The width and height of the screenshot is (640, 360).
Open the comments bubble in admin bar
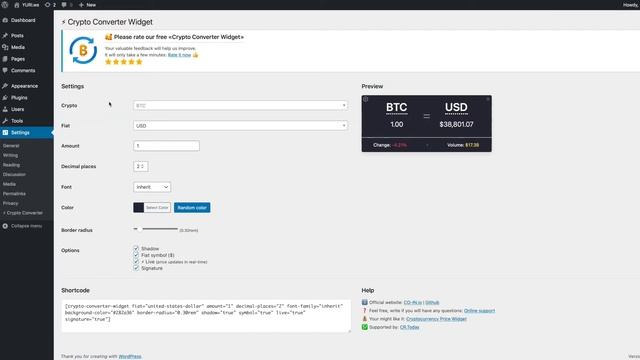click(x=64, y=5)
